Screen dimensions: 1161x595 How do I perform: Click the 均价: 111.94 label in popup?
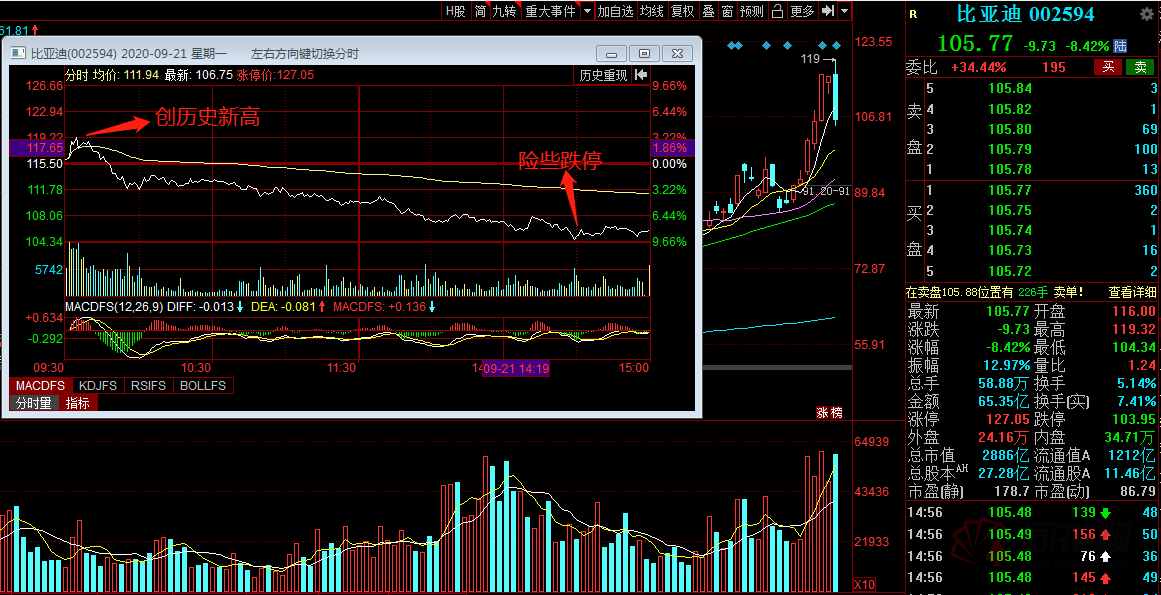(x=126, y=75)
